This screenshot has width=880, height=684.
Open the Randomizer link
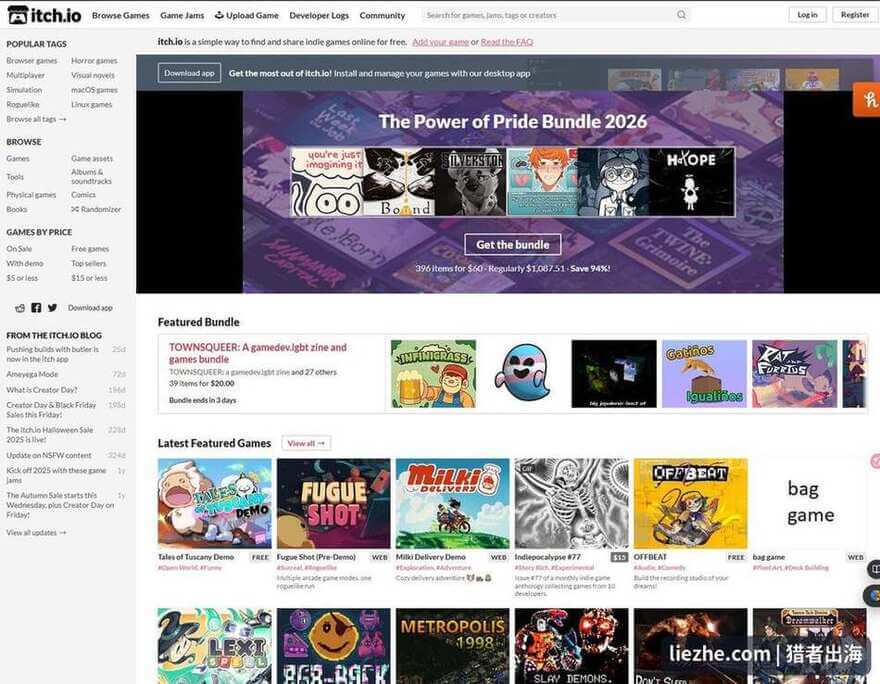pyautogui.click(x=96, y=209)
